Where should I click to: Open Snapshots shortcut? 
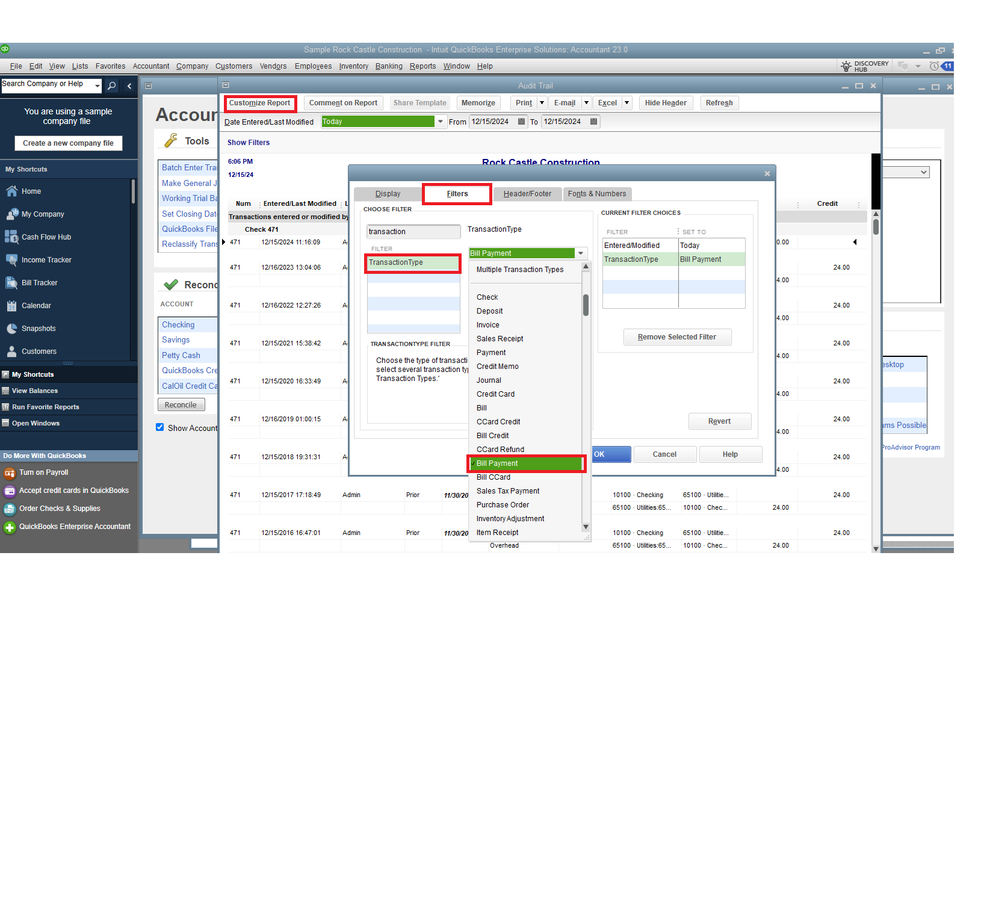pos(38,329)
